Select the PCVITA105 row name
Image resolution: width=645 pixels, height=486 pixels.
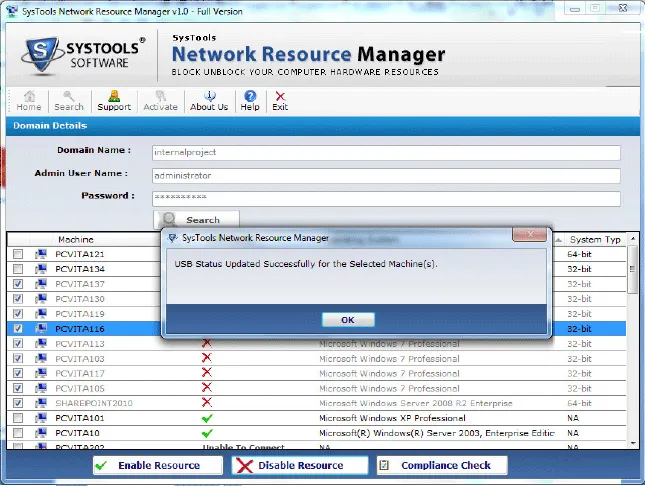click(80, 388)
